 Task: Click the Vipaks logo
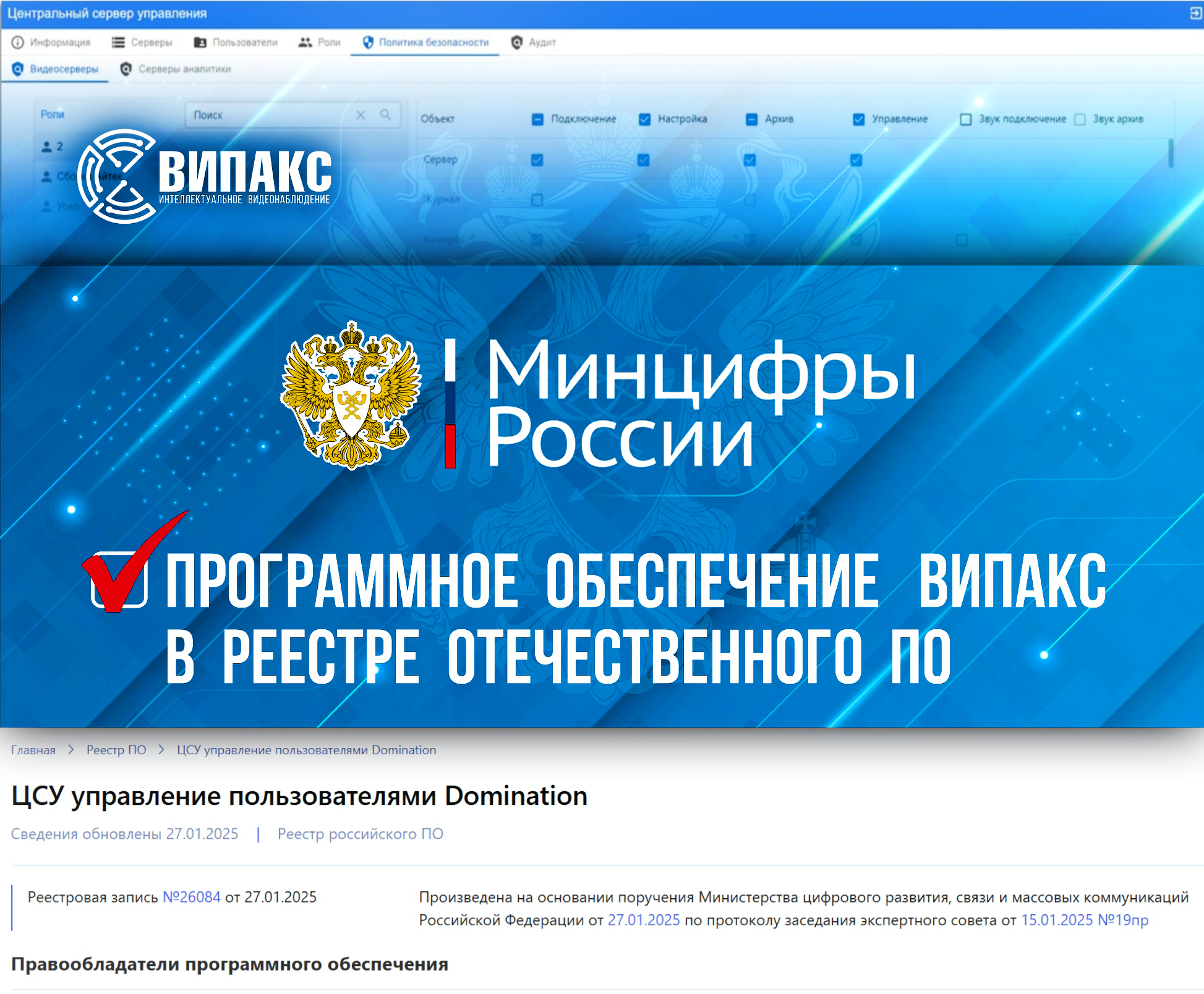pos(204,176)
